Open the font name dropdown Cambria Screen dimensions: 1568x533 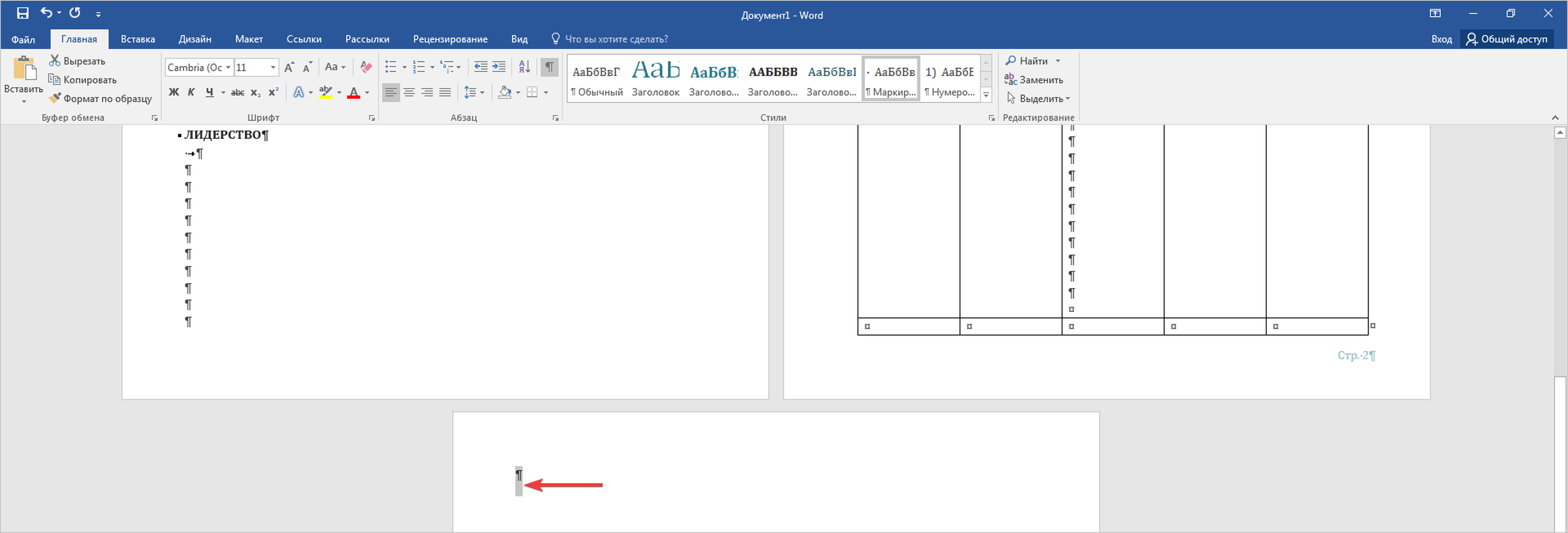[228, 68]
